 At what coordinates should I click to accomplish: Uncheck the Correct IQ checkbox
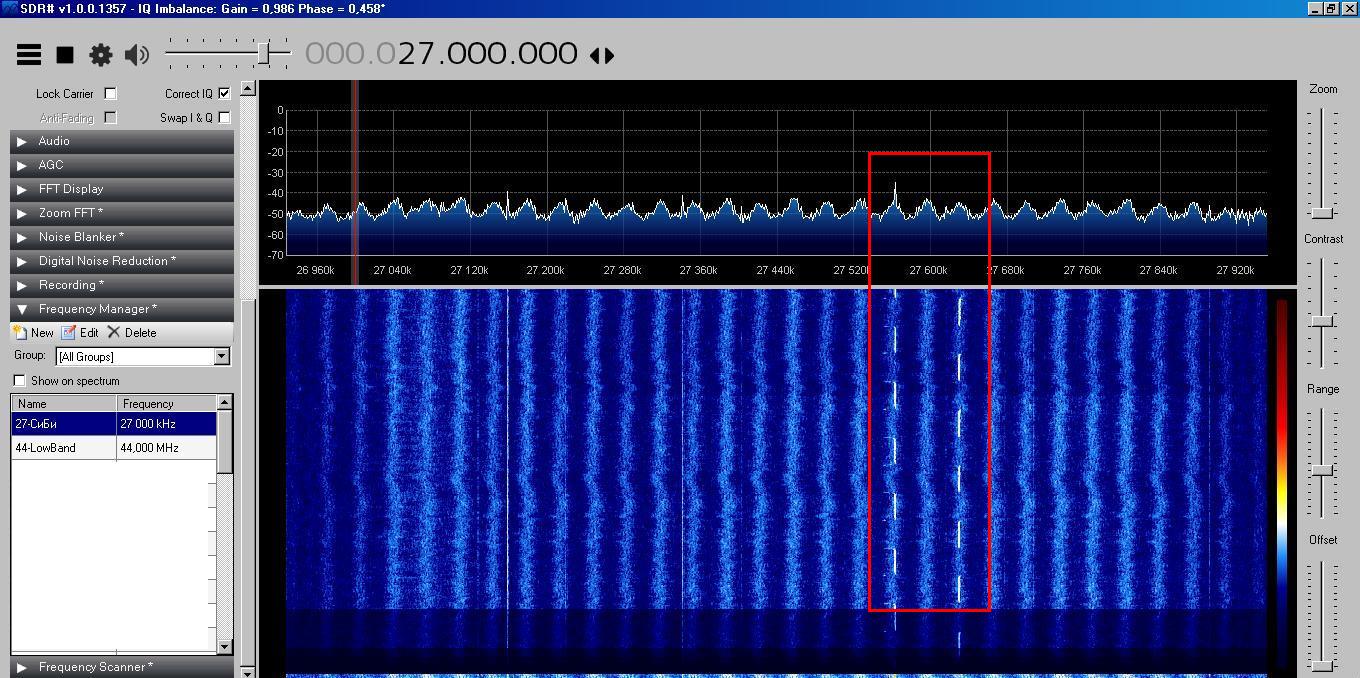[224, 93]
